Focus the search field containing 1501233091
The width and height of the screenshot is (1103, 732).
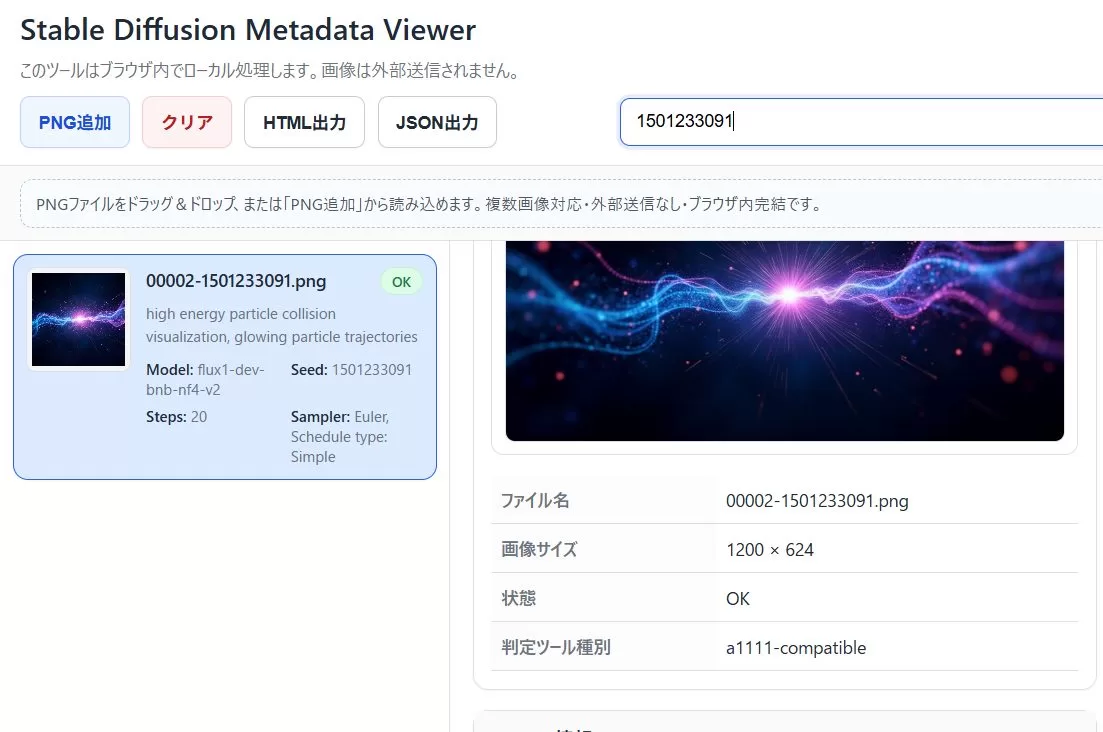[x=860, y=122]
